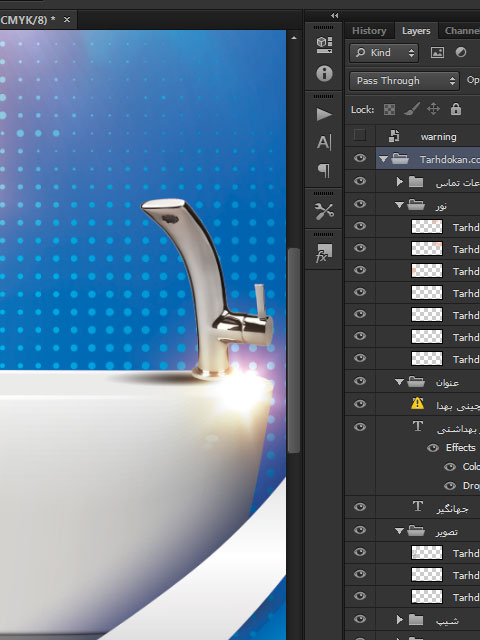Open the 3D panel icon
Screen dimensions: 480x640
click(x=324, y=45)
